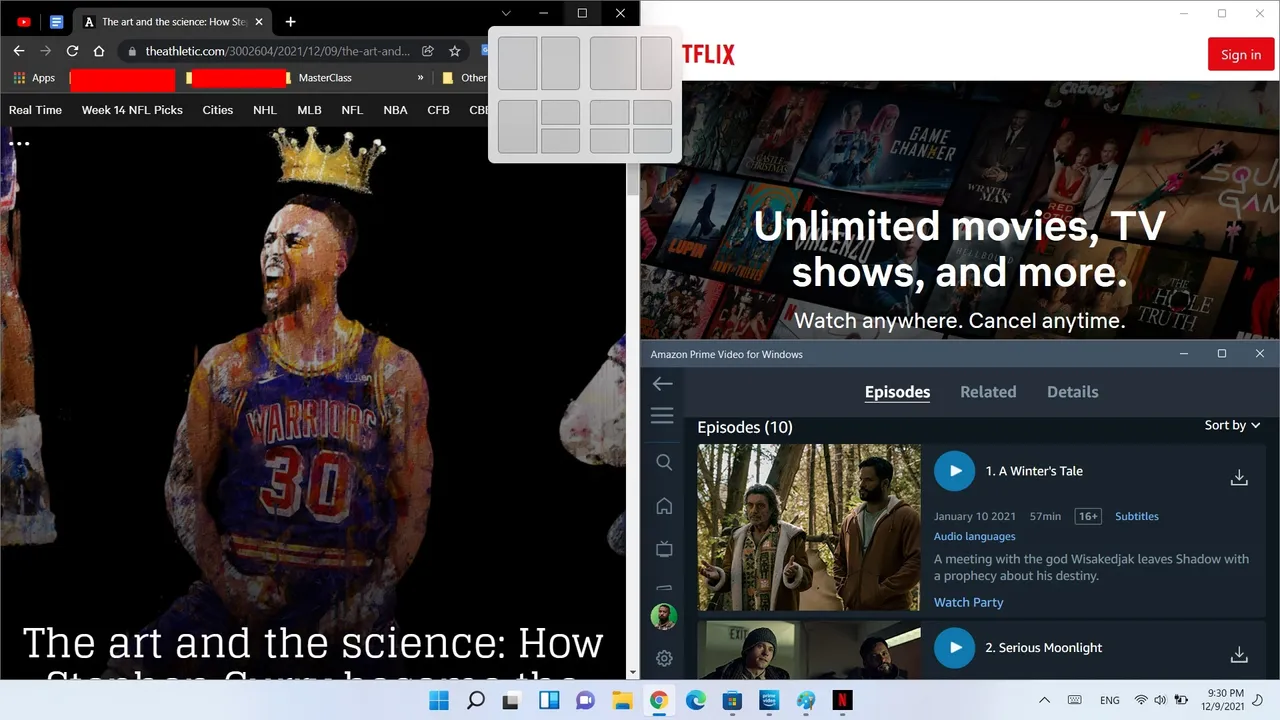The width and height of the screenshot is (1280, 720).
Task: Open the Windows Start menu
Action: point(439,700)
